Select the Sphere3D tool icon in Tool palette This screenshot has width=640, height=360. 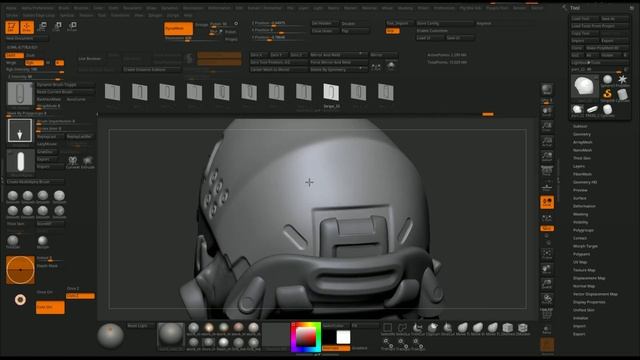click(x=607, y=80)
